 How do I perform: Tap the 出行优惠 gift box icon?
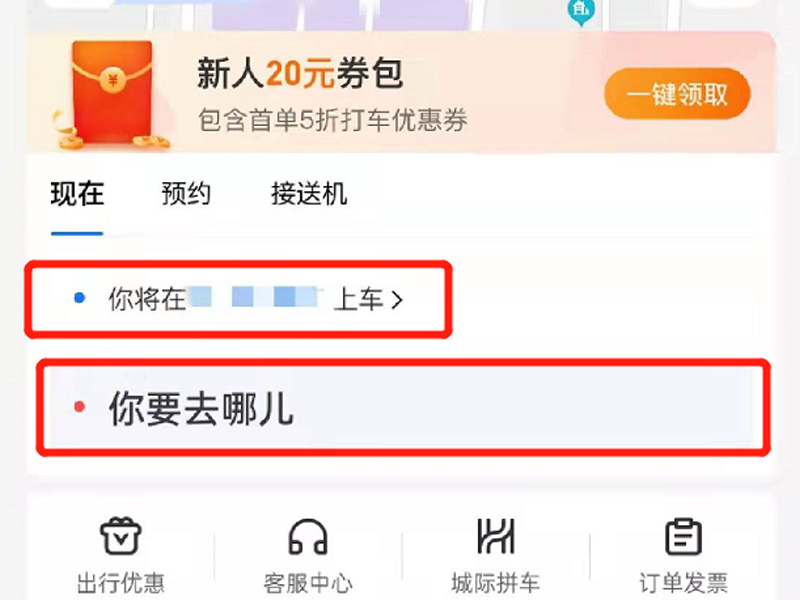pyautogui.click(x=120, y=536)
